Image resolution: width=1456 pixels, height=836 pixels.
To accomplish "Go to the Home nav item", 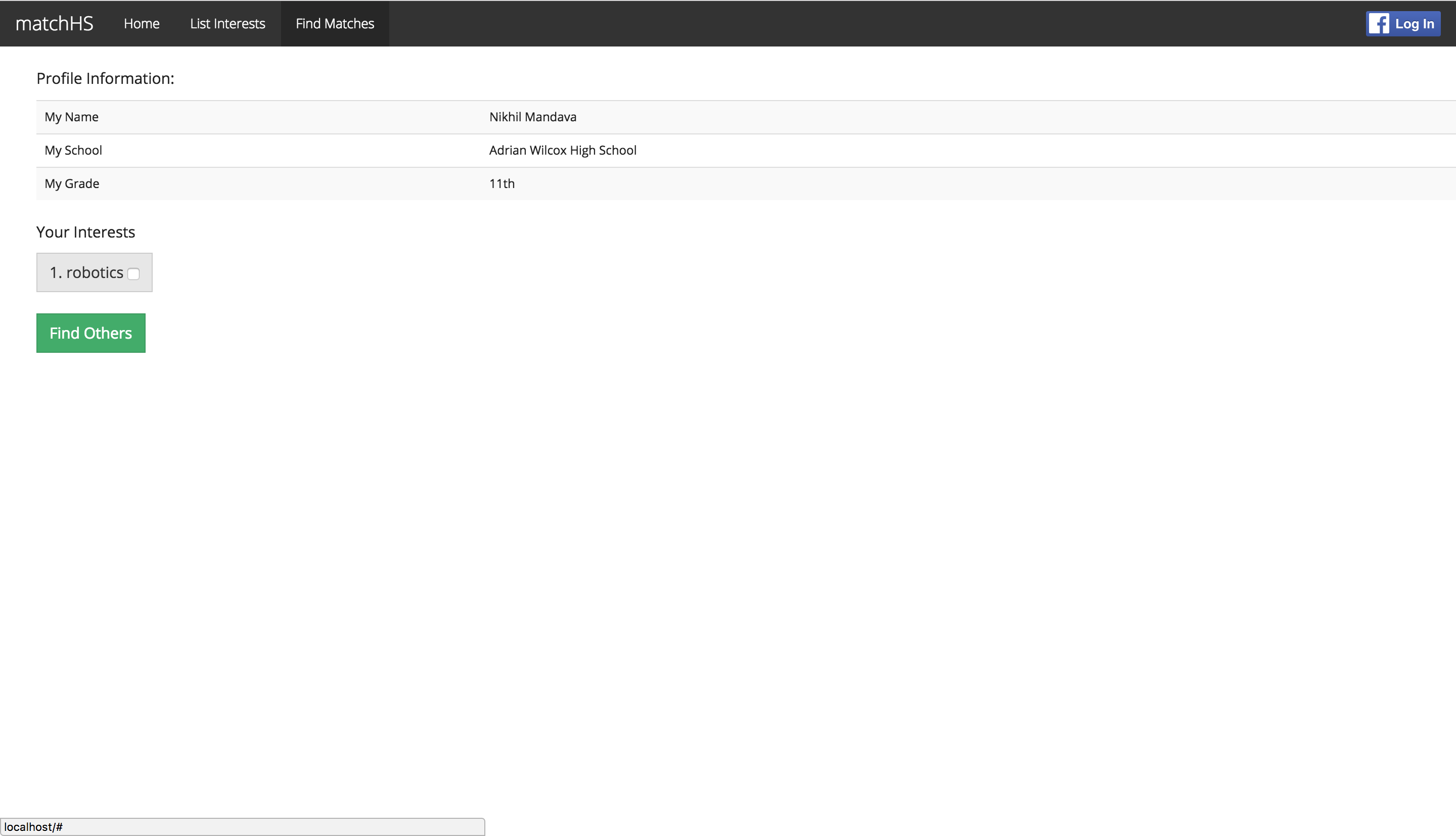I will (x=141, y=24).
